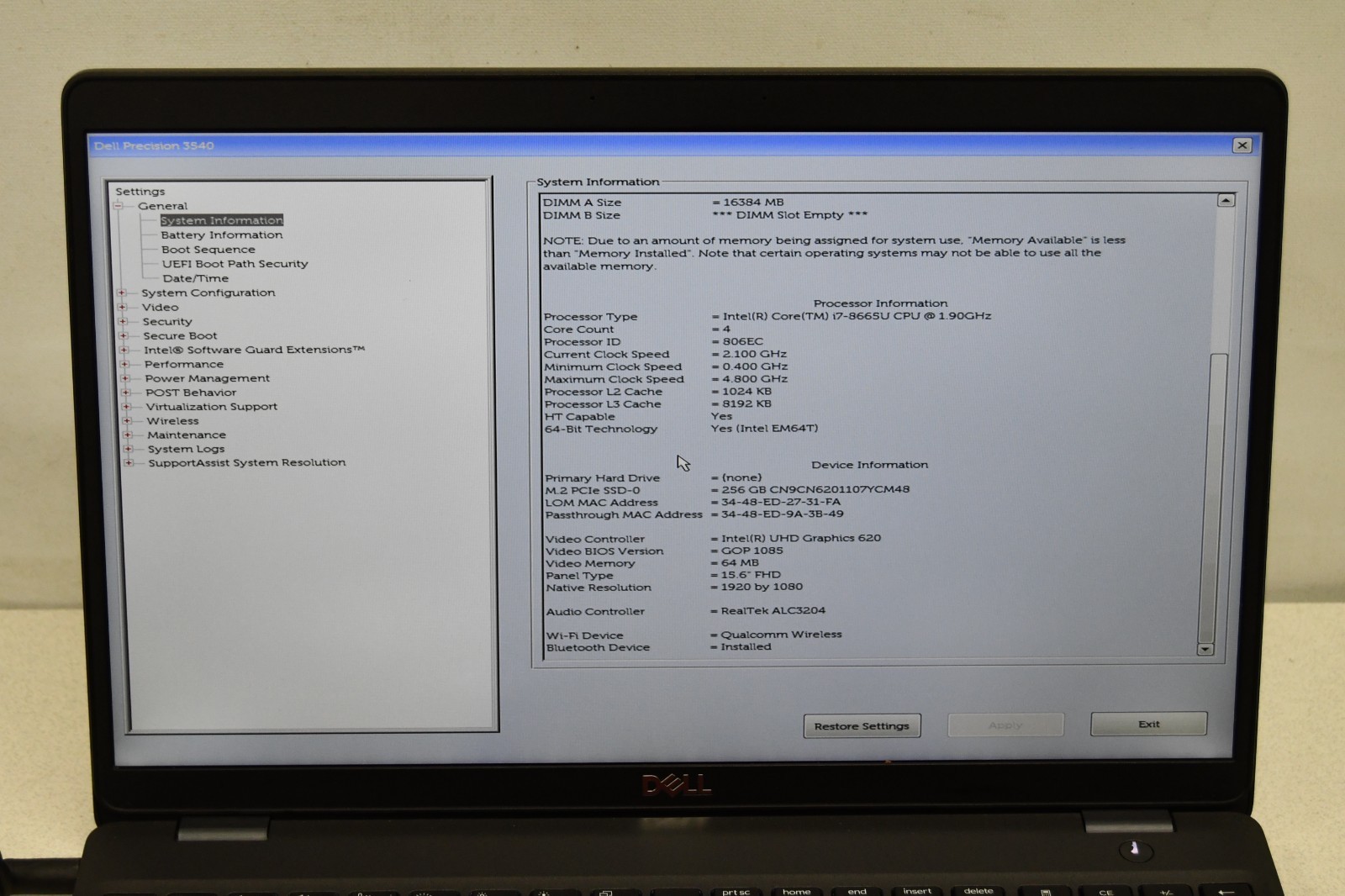Expand the Video settings node
Screen dimensions: 1345x896
pos(122,308)
